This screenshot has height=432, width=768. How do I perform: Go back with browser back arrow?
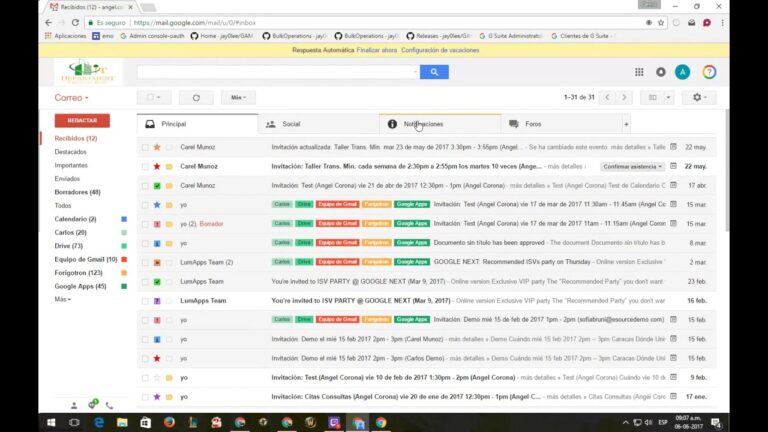click(x=48, y=23)
